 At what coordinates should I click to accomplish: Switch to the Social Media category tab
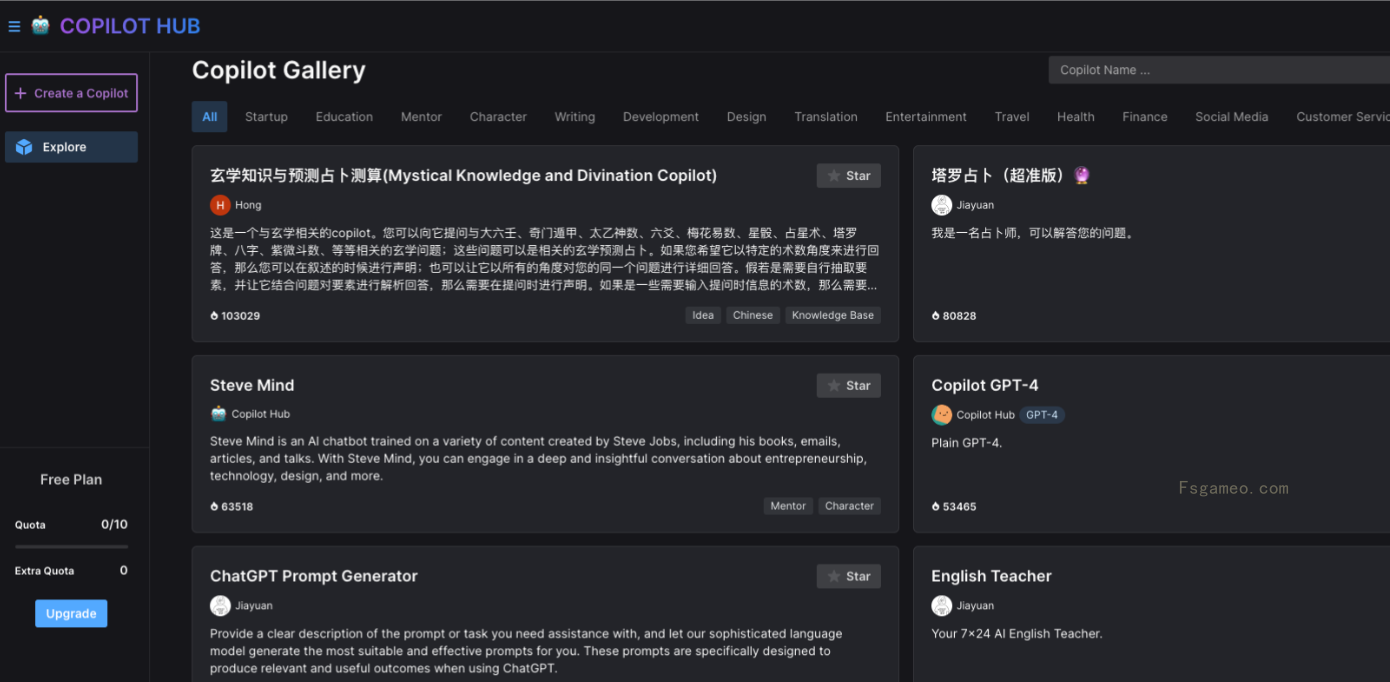(x=1232, y=117)
